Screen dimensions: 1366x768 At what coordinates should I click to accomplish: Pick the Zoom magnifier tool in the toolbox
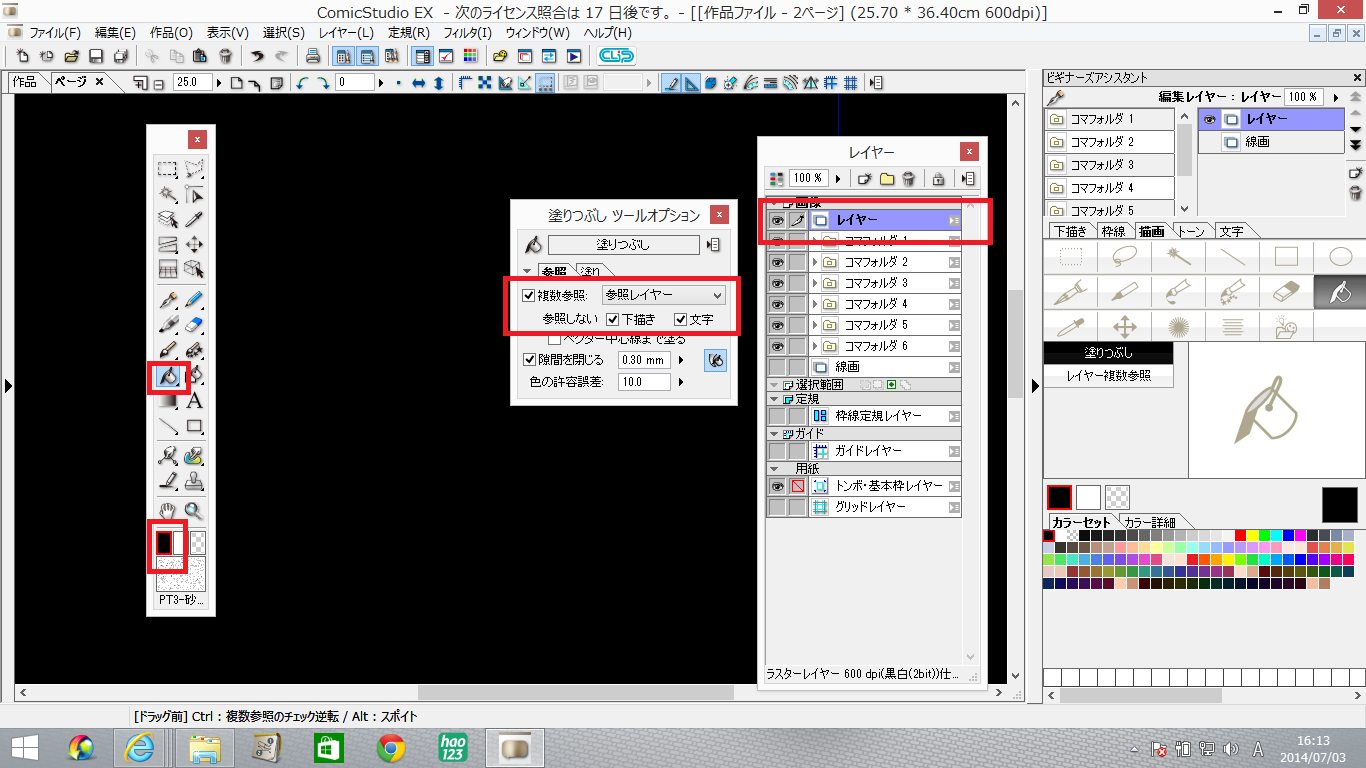point(194,510)
